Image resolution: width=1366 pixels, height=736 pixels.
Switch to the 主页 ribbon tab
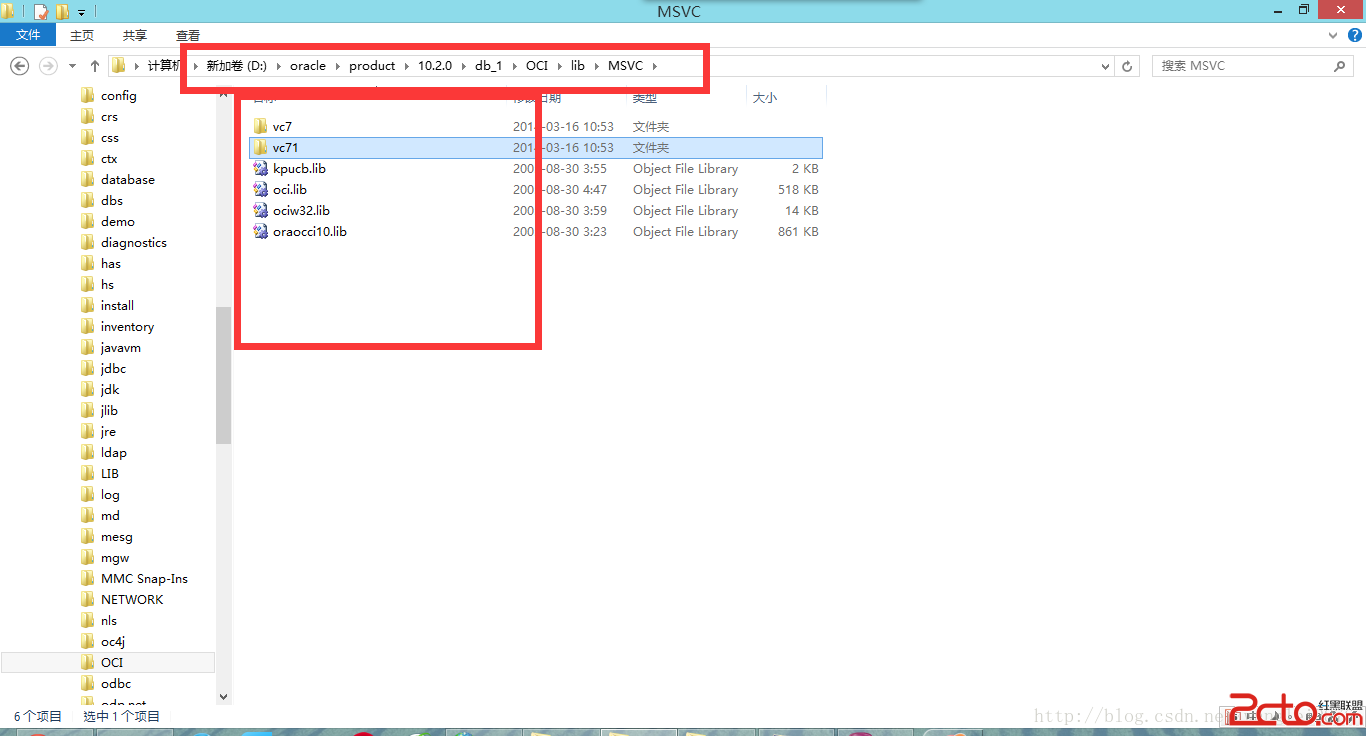(82, 35)
